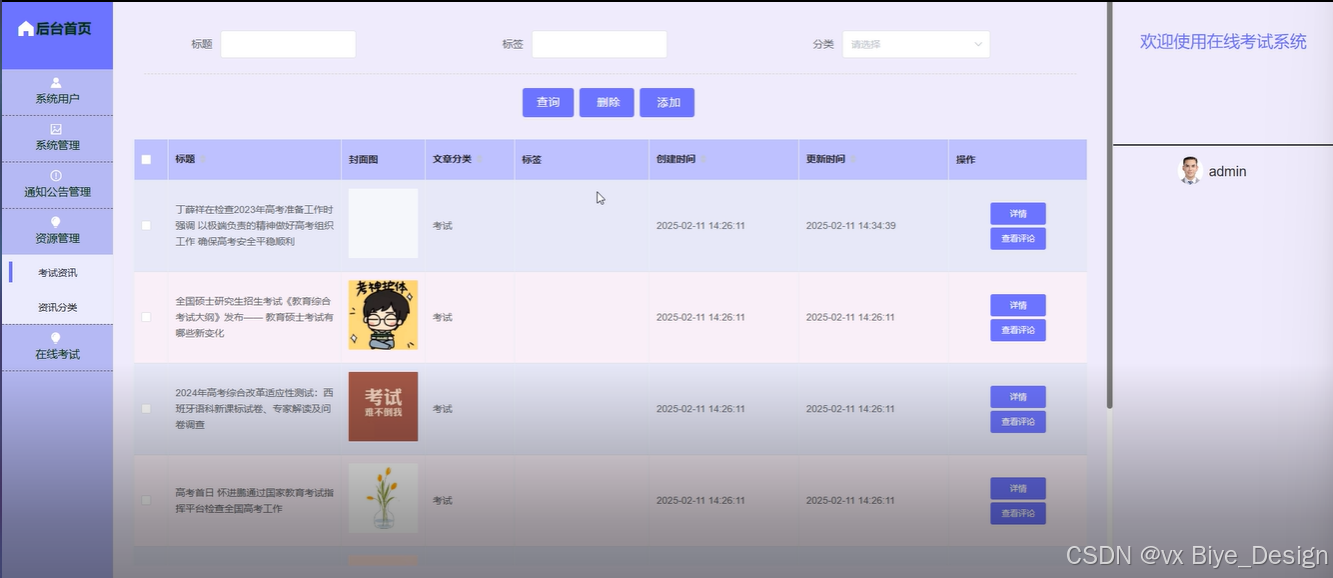Click the user icon above 系统用户
The image size is (1333, 578).
pos(56,83)
